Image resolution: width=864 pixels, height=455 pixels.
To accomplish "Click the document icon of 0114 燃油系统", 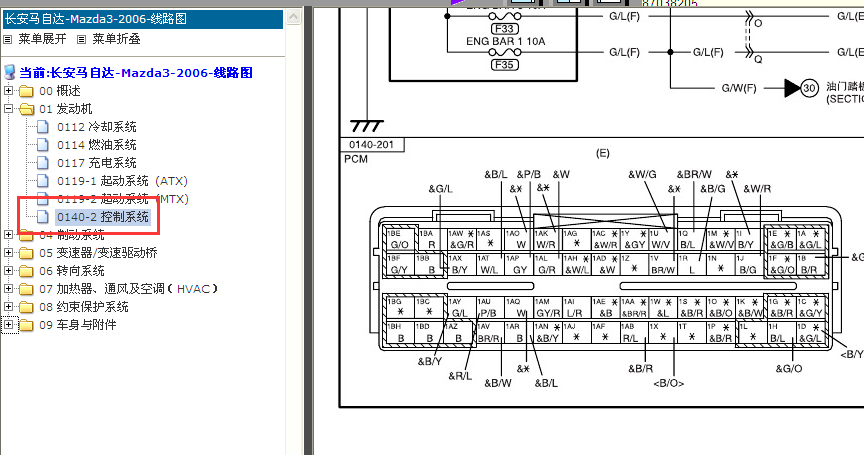I will 43,145.
